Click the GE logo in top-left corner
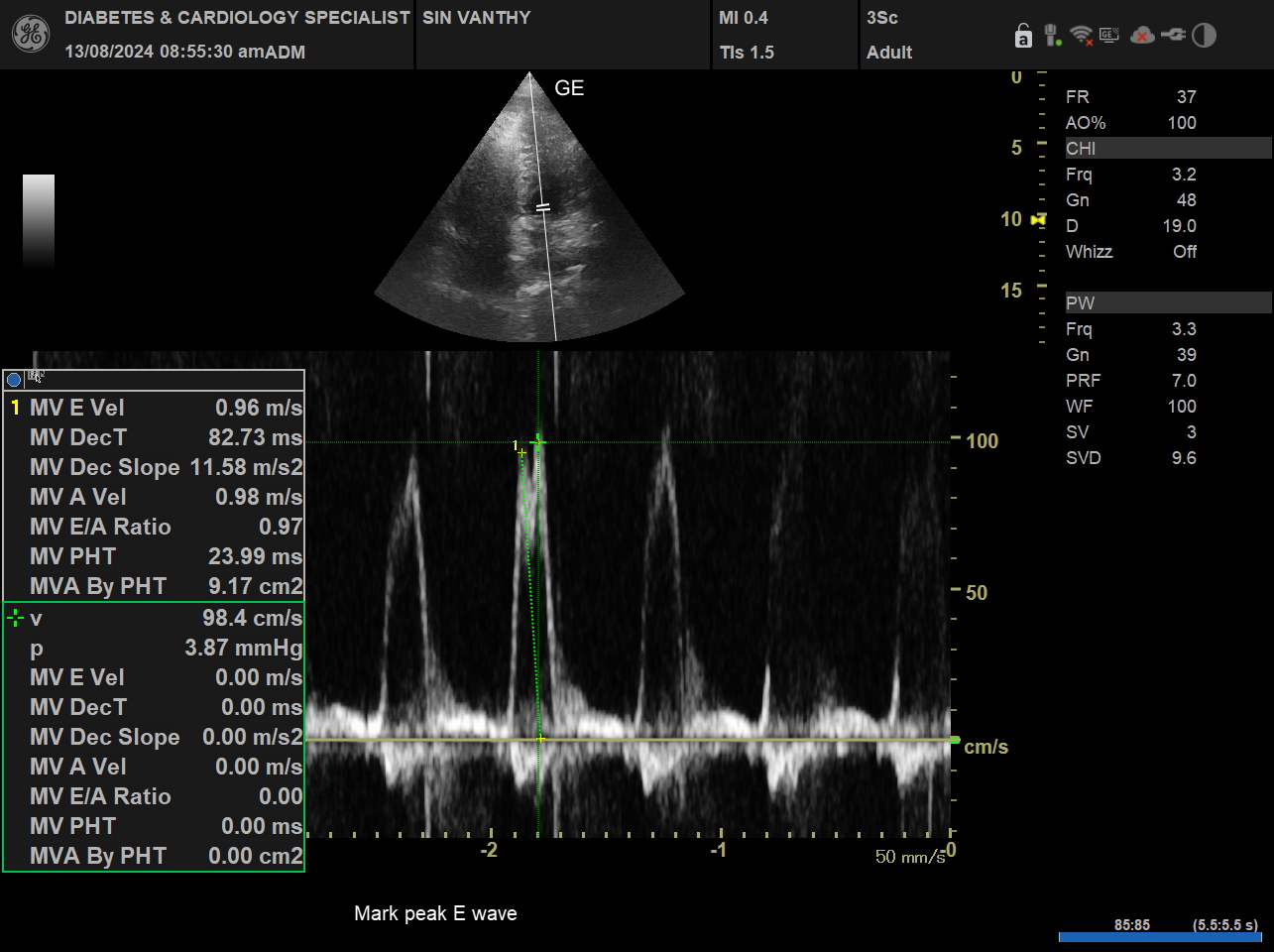The image size is (1274, 952). pyautogui.click(x=30, y=35)
